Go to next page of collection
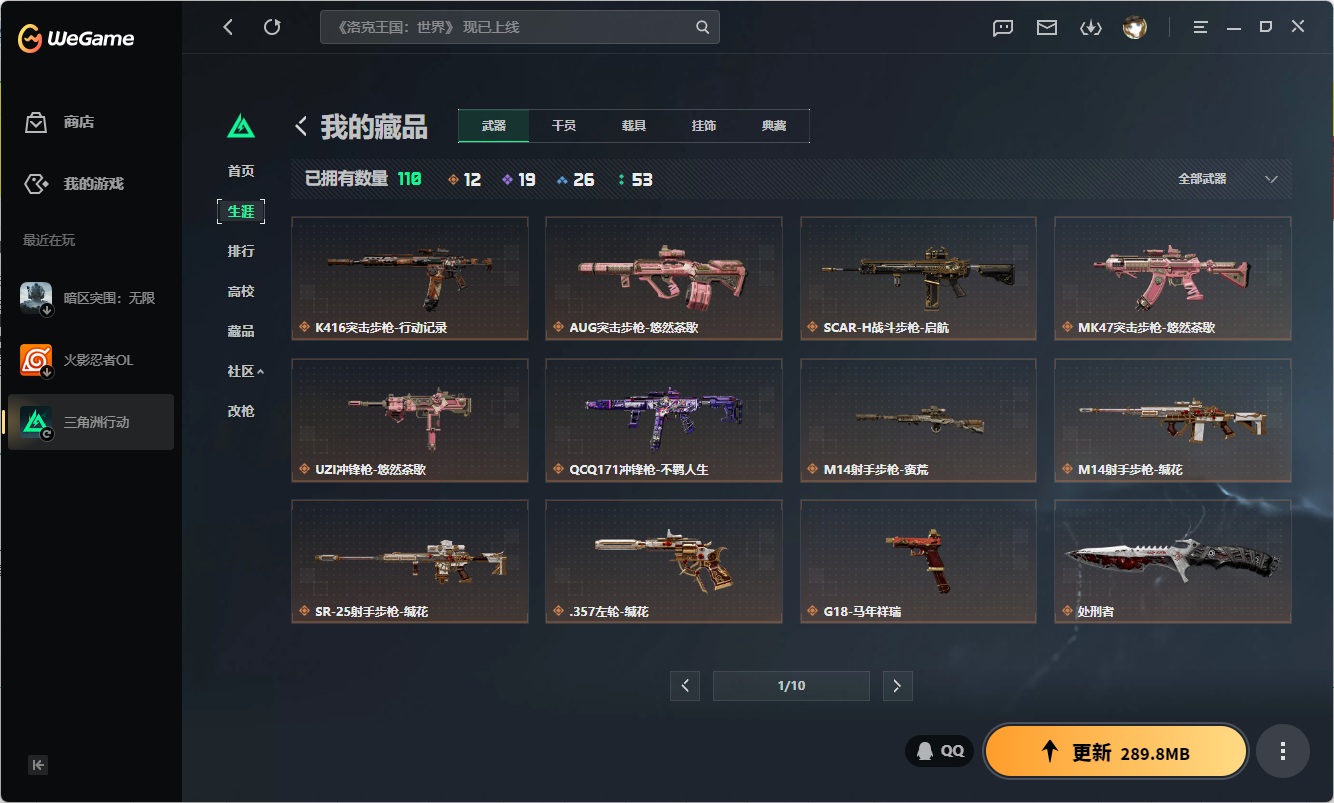 (897, 685)
